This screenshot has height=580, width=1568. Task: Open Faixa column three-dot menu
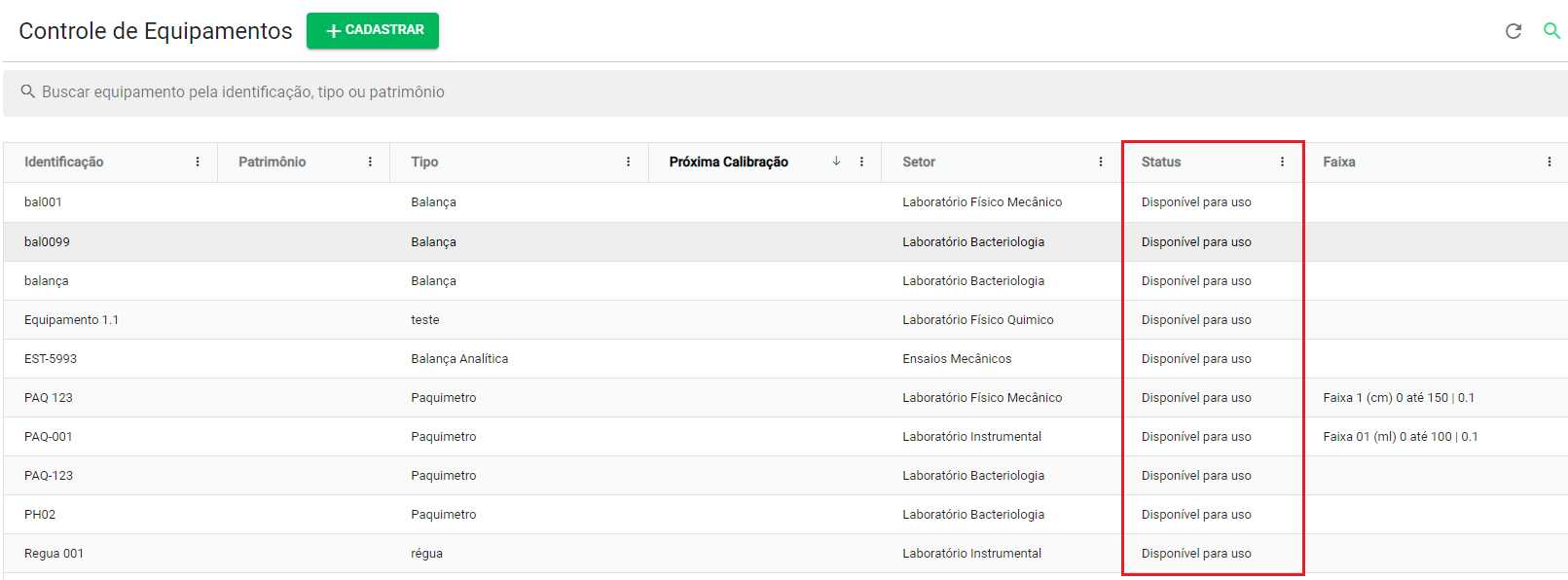(x=1550, y=162)
